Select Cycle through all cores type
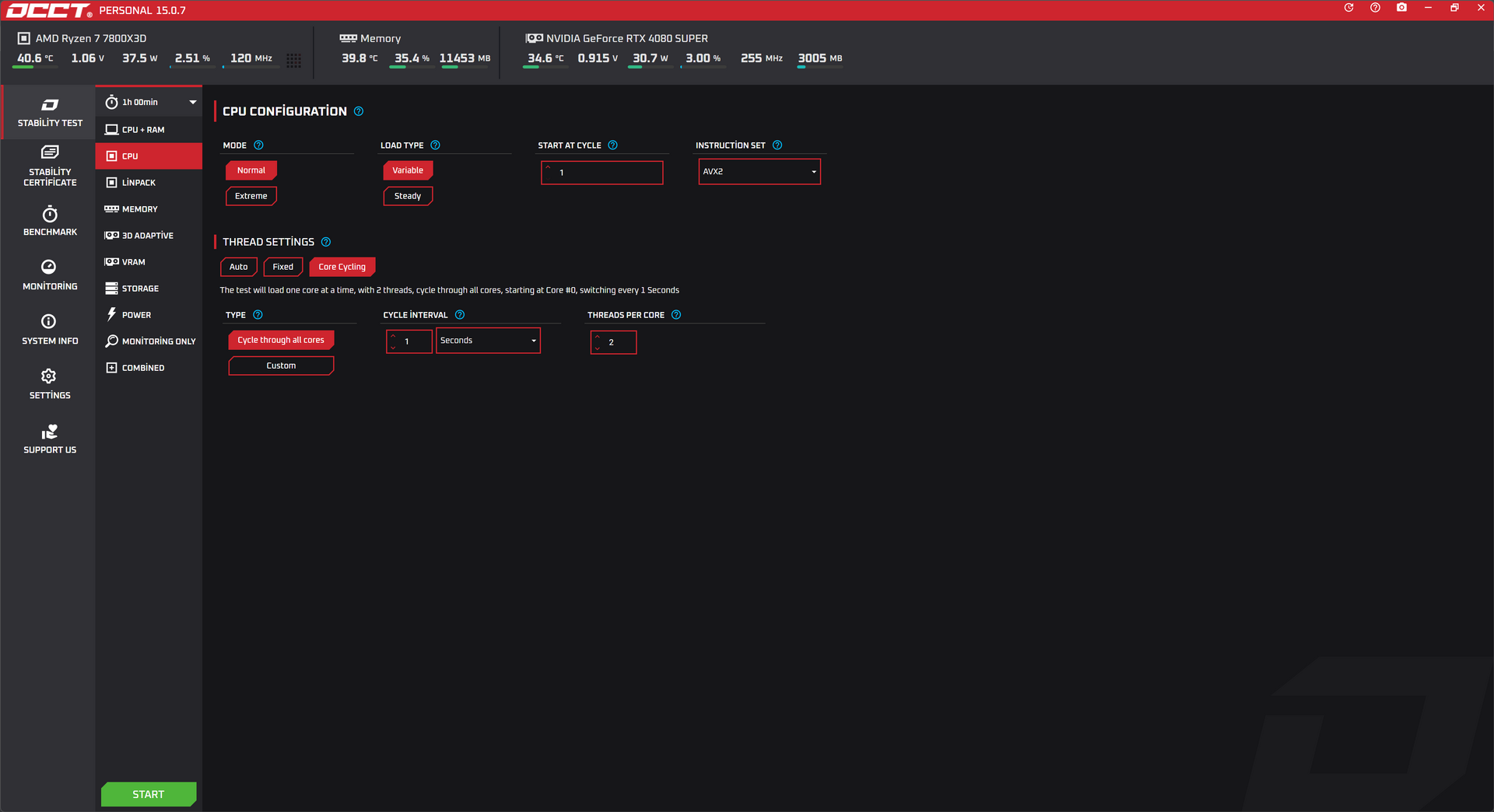Screen dimensions: 1494x812 [281, 340]
